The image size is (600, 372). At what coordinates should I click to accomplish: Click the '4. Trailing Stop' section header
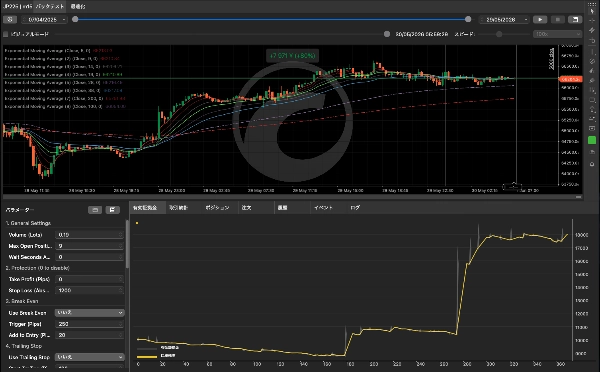pos(24,346)
